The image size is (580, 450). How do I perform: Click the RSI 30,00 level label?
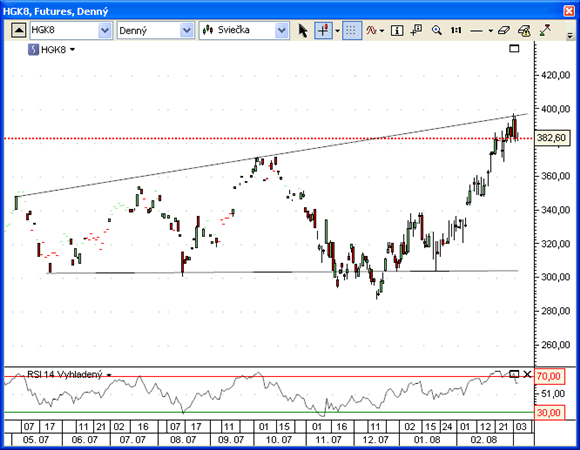549,413
